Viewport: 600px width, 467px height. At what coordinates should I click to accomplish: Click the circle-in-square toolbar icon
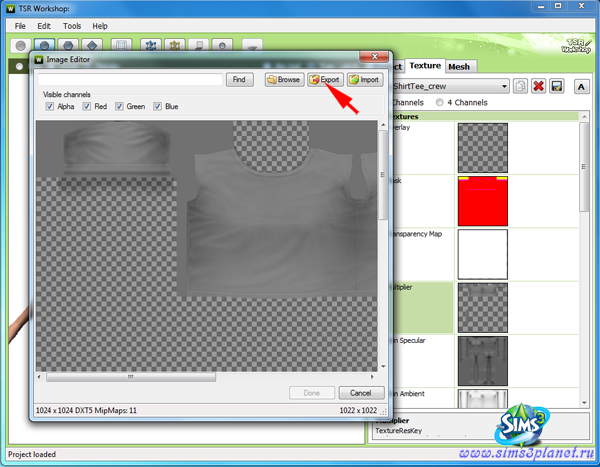coord(222,46)
